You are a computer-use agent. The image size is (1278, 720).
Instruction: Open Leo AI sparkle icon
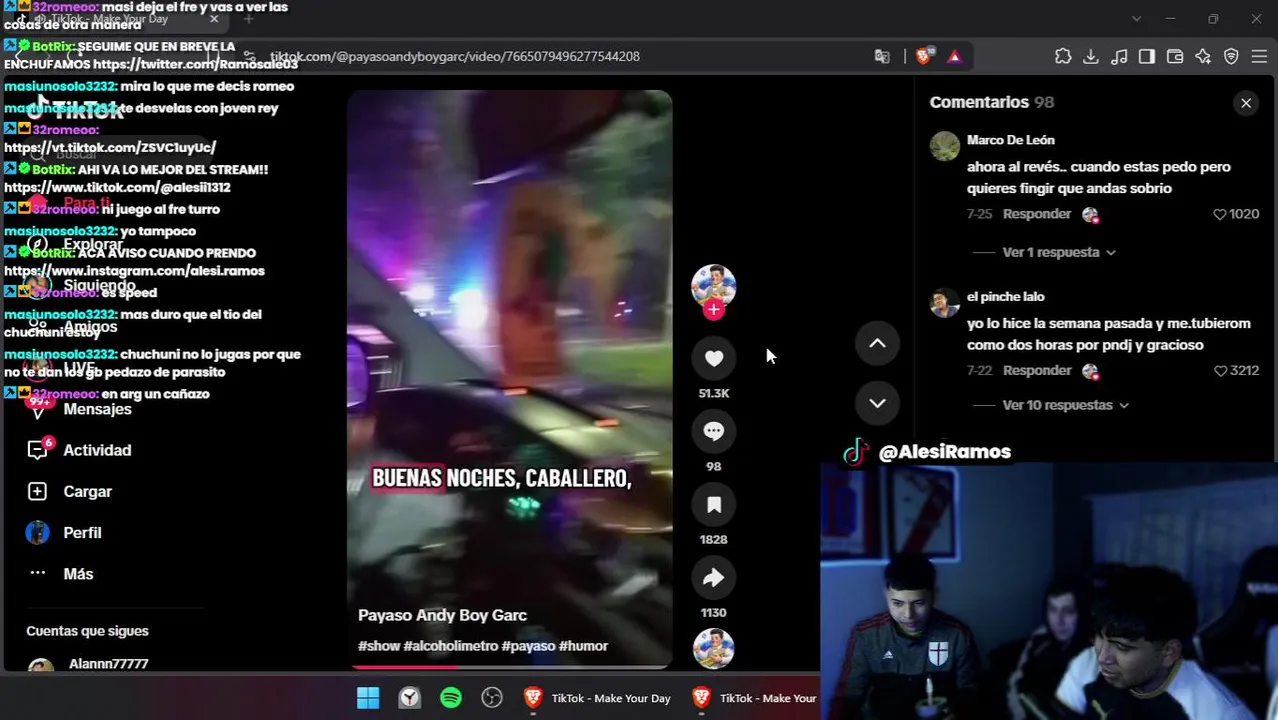[1203, 56]
